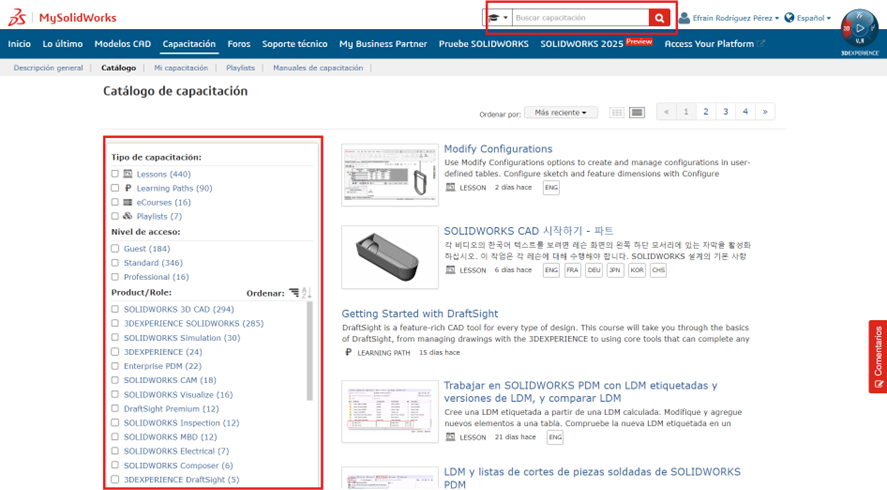Focus the Buscar capacitación search field
The width and height of the screenshot is (887, 490).
[x=580, y=18]
